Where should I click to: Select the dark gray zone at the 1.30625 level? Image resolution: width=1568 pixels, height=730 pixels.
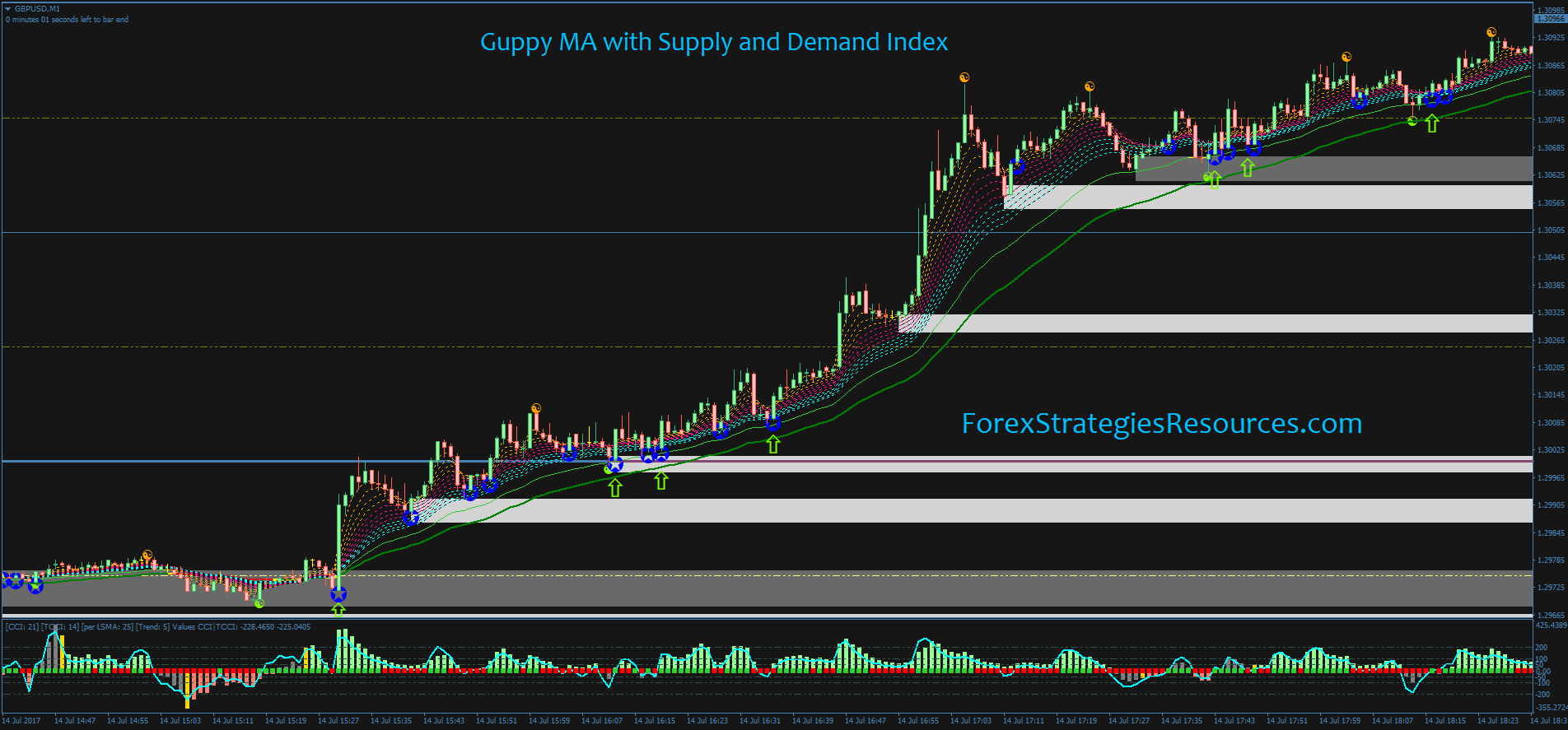[1334, 169]
